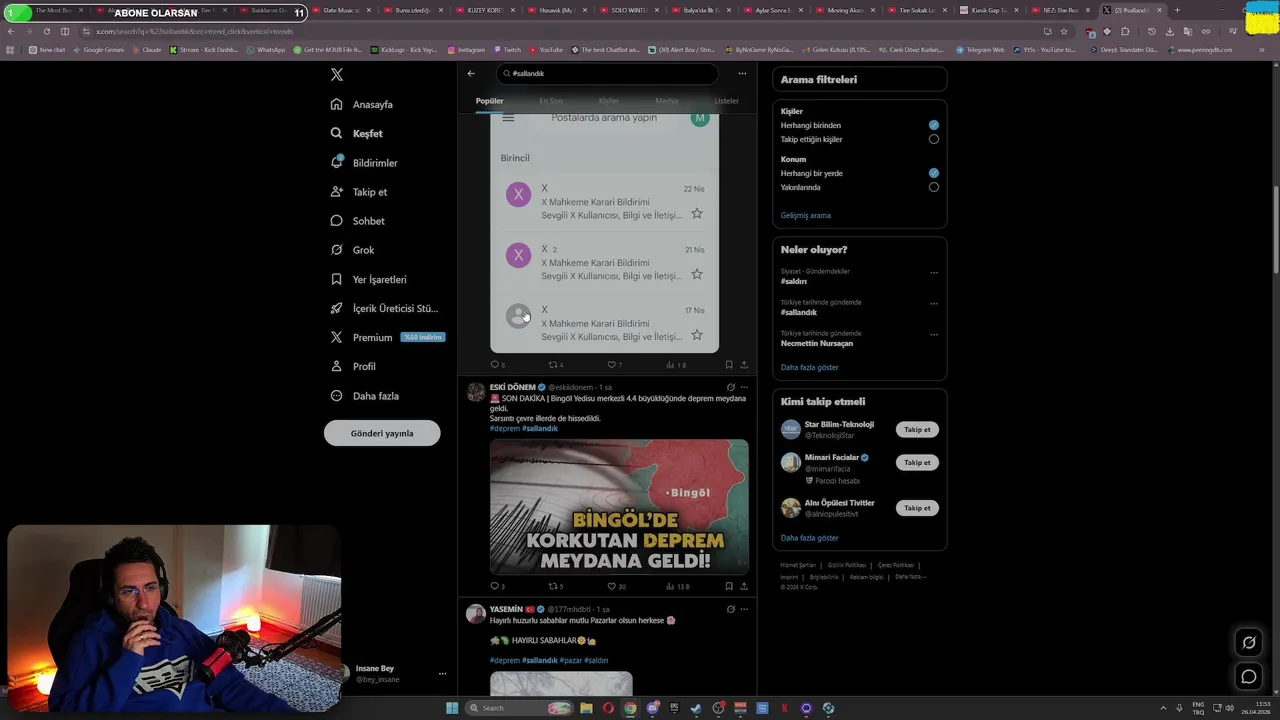
Task: Click Daha fazla göster under trends
Action: tap(809, 367)
